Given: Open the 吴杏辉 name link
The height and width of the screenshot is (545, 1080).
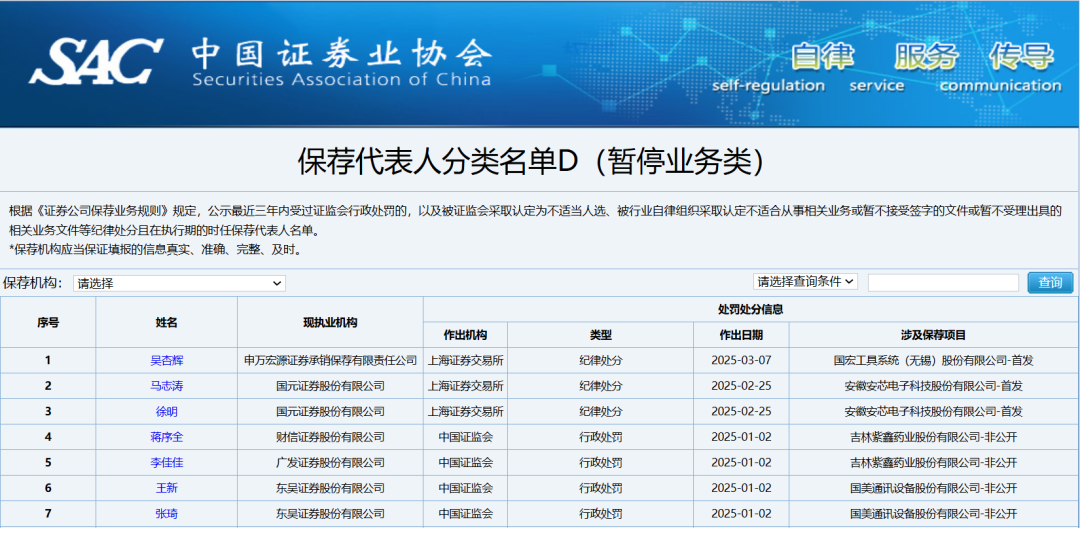Looking at the screenshot, I should 167,360.
